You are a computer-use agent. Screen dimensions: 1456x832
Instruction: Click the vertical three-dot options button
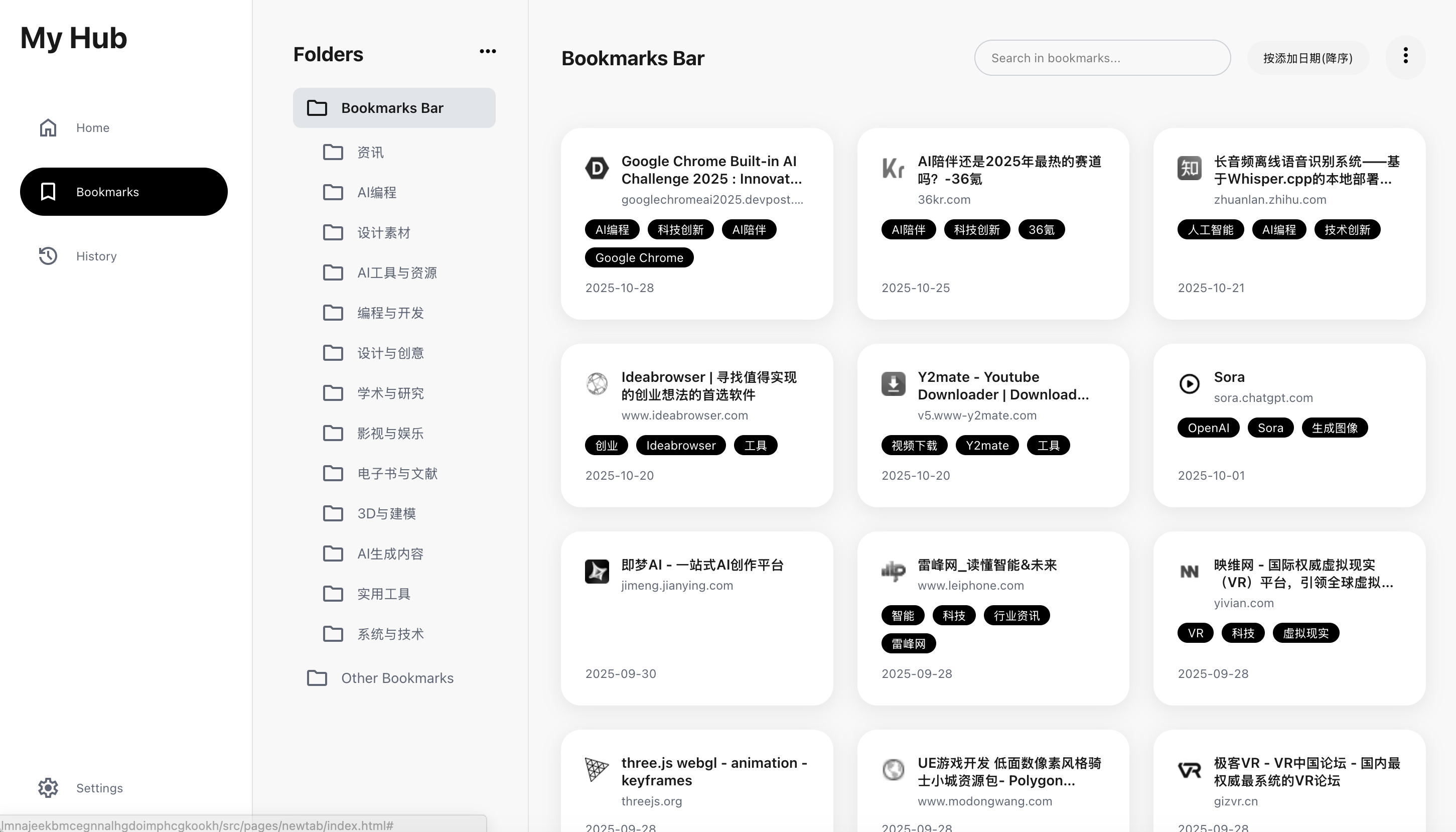click(x=1405, y=56)
